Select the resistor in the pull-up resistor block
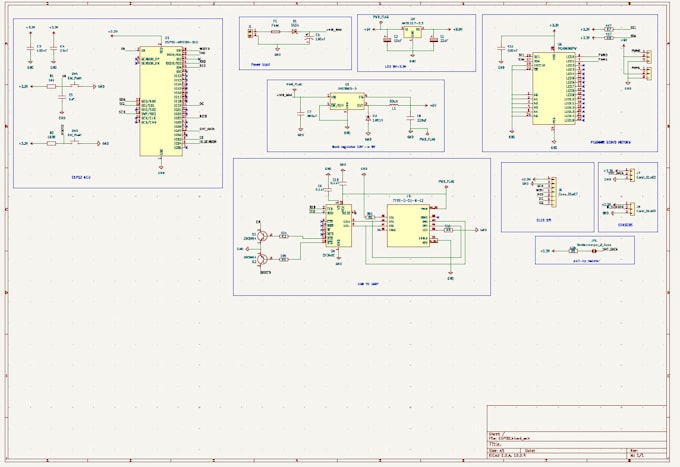 [x=573, y=251]
